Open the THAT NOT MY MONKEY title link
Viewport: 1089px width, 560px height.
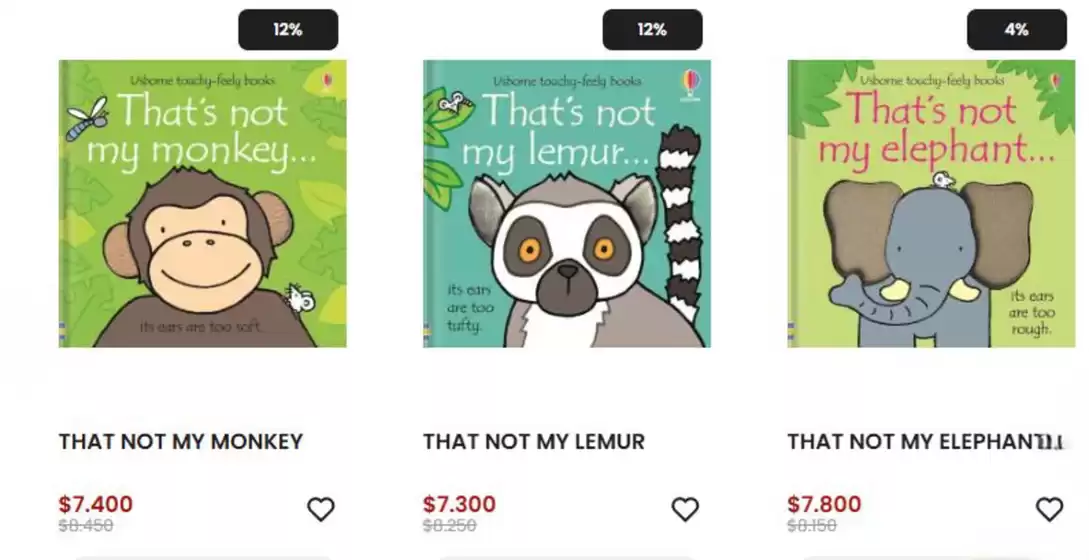click(x=181, y=441)
